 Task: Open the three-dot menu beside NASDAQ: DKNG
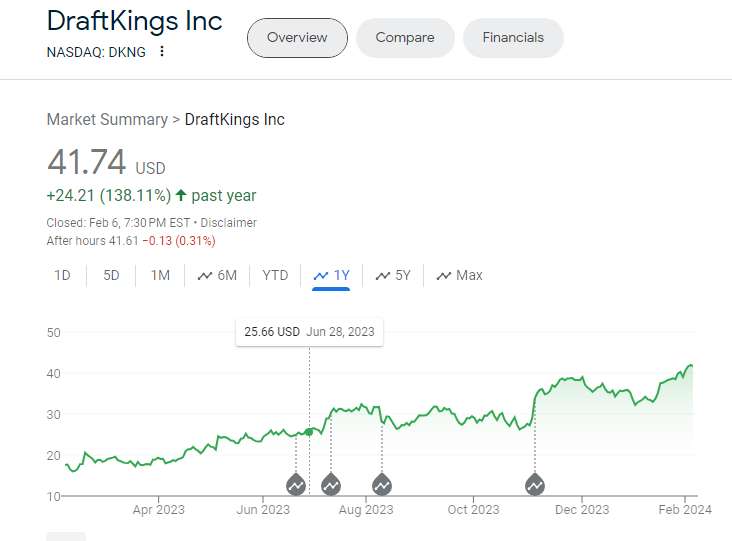[x=162, y=52]
